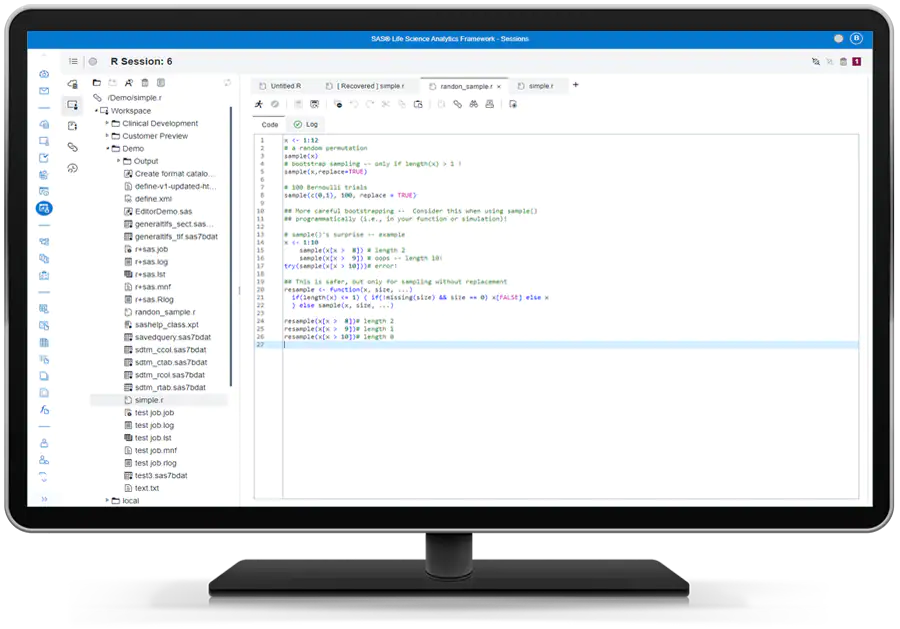Open the envelope messages icon in the left navigation
Screen dimensions: 900x629
(44, 91)
